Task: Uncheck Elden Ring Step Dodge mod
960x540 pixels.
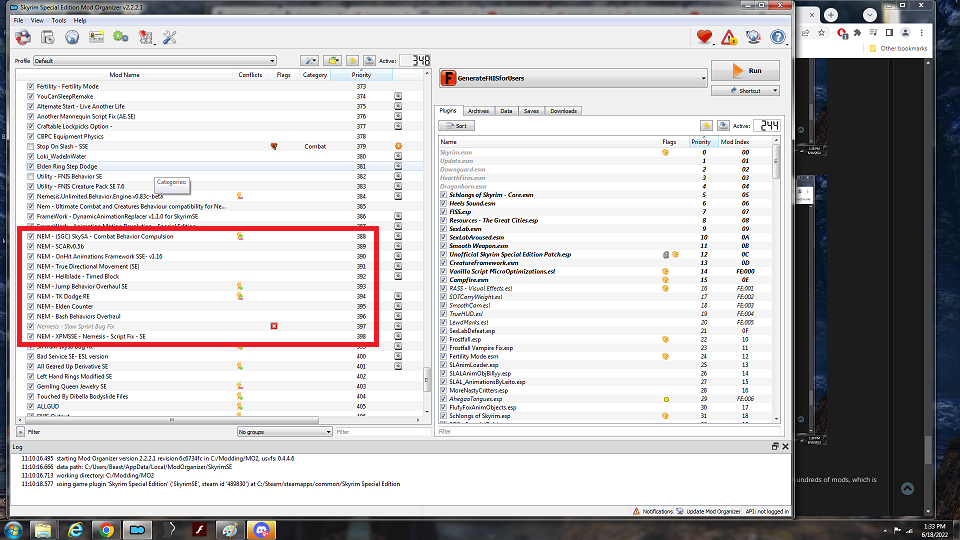Action: 31,167
